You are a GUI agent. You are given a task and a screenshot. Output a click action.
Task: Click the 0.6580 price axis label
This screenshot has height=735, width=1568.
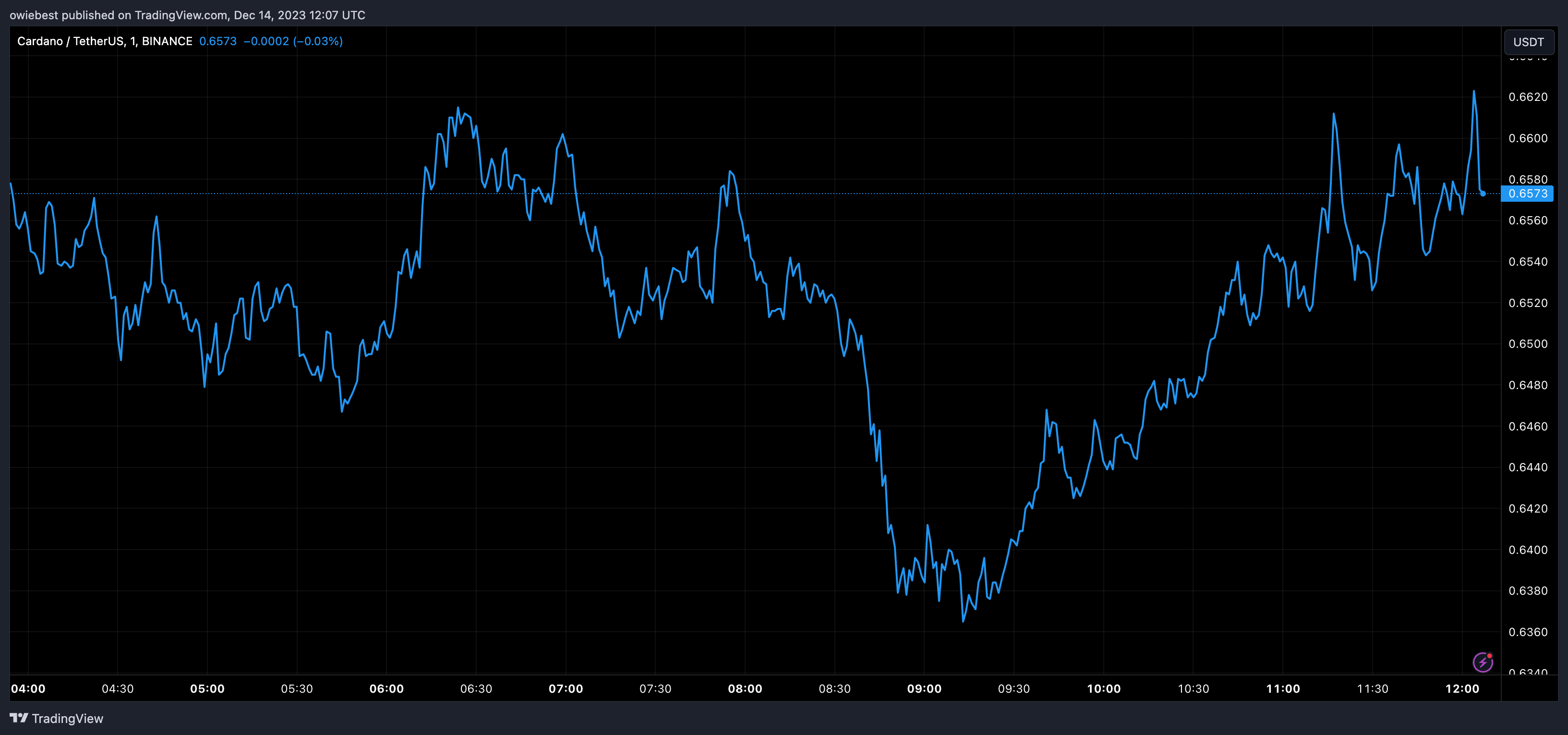(1528, 179)
